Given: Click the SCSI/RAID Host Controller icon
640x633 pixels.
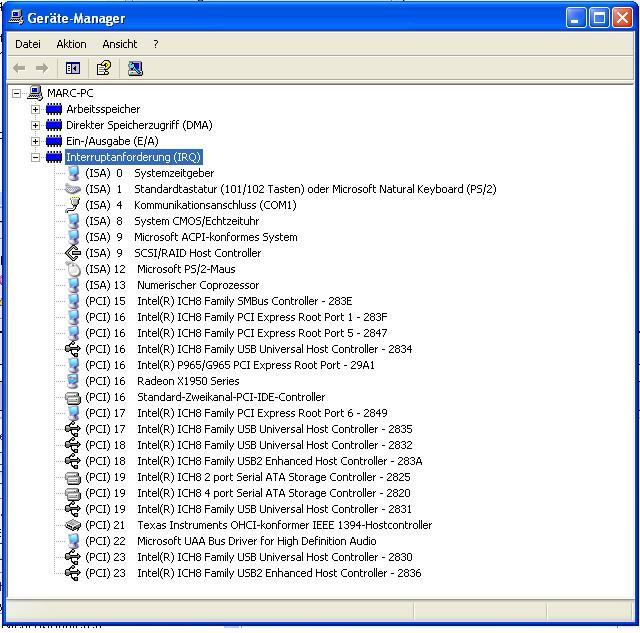Looking at the screenshot, I should pyautogui.click(x=73, y=253).
